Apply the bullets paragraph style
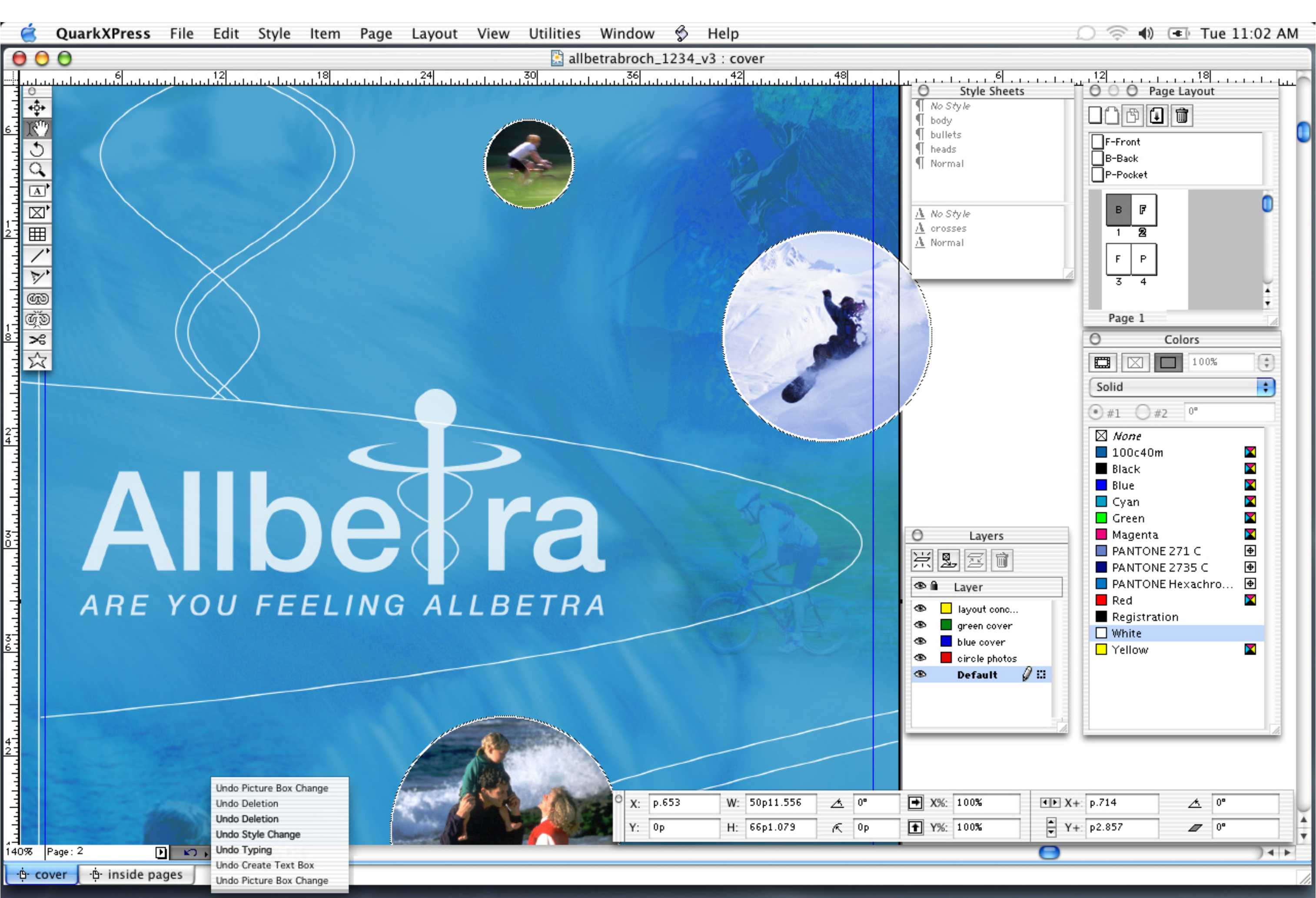Screen dimensions: 1316x898 point(946,135)
